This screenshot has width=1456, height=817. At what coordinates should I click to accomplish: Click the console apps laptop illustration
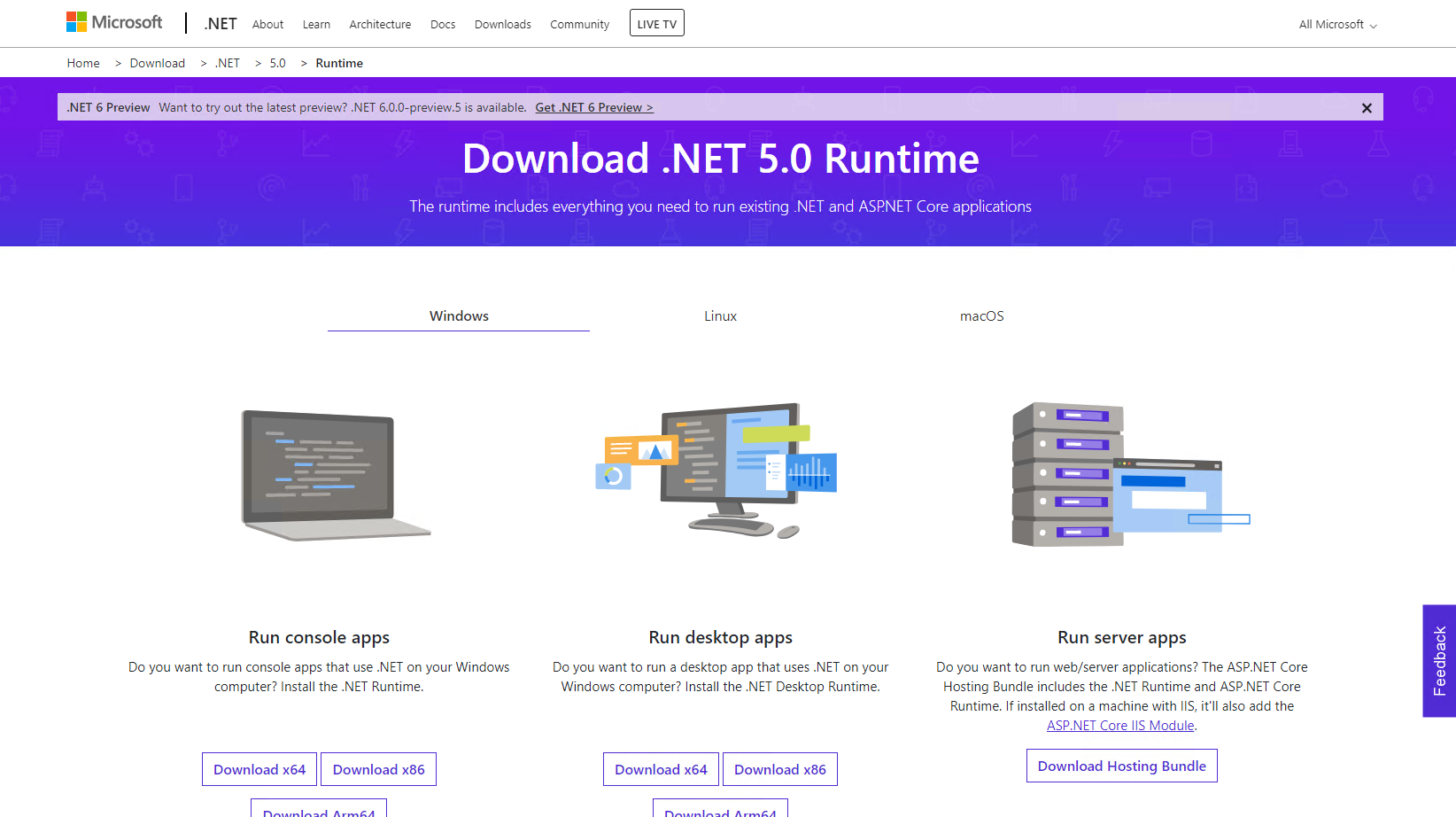[x=326, y=475]
